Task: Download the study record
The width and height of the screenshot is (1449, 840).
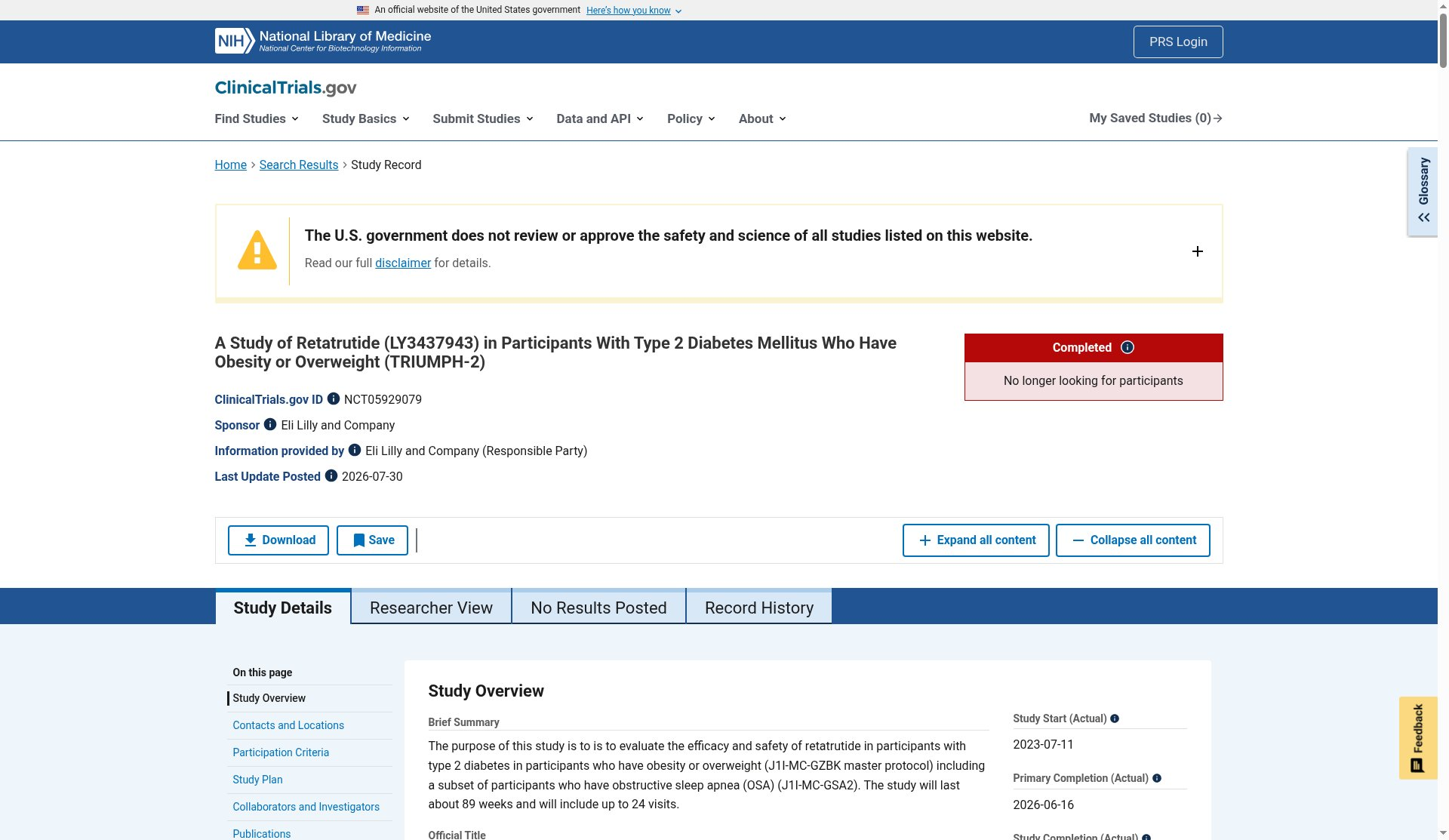Action: coord(278,540)
